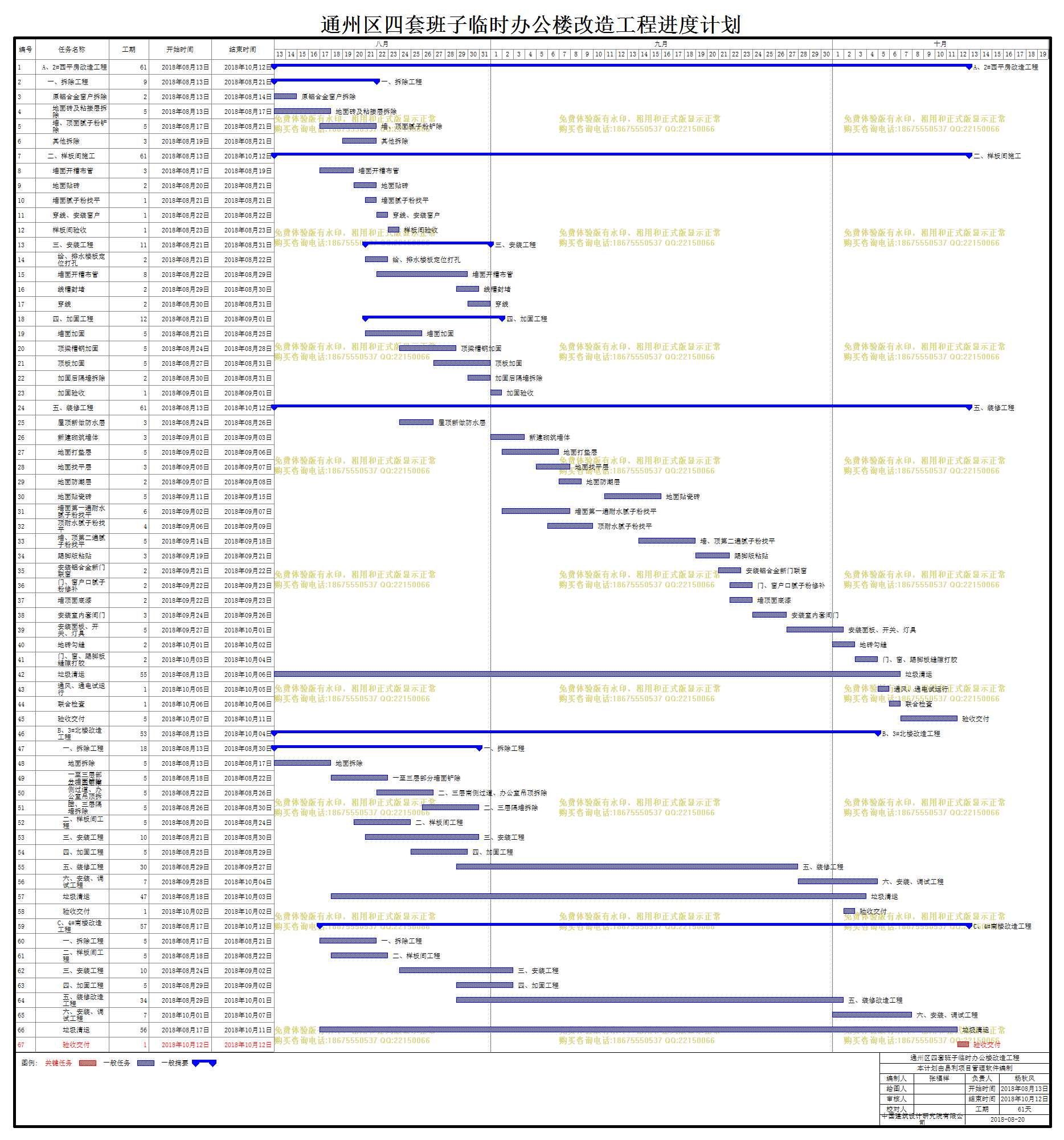Click the Gantt bar labeled 一至三层部分墙面铲除
The image size is (1064, 1140).
[x=359, y=778]
